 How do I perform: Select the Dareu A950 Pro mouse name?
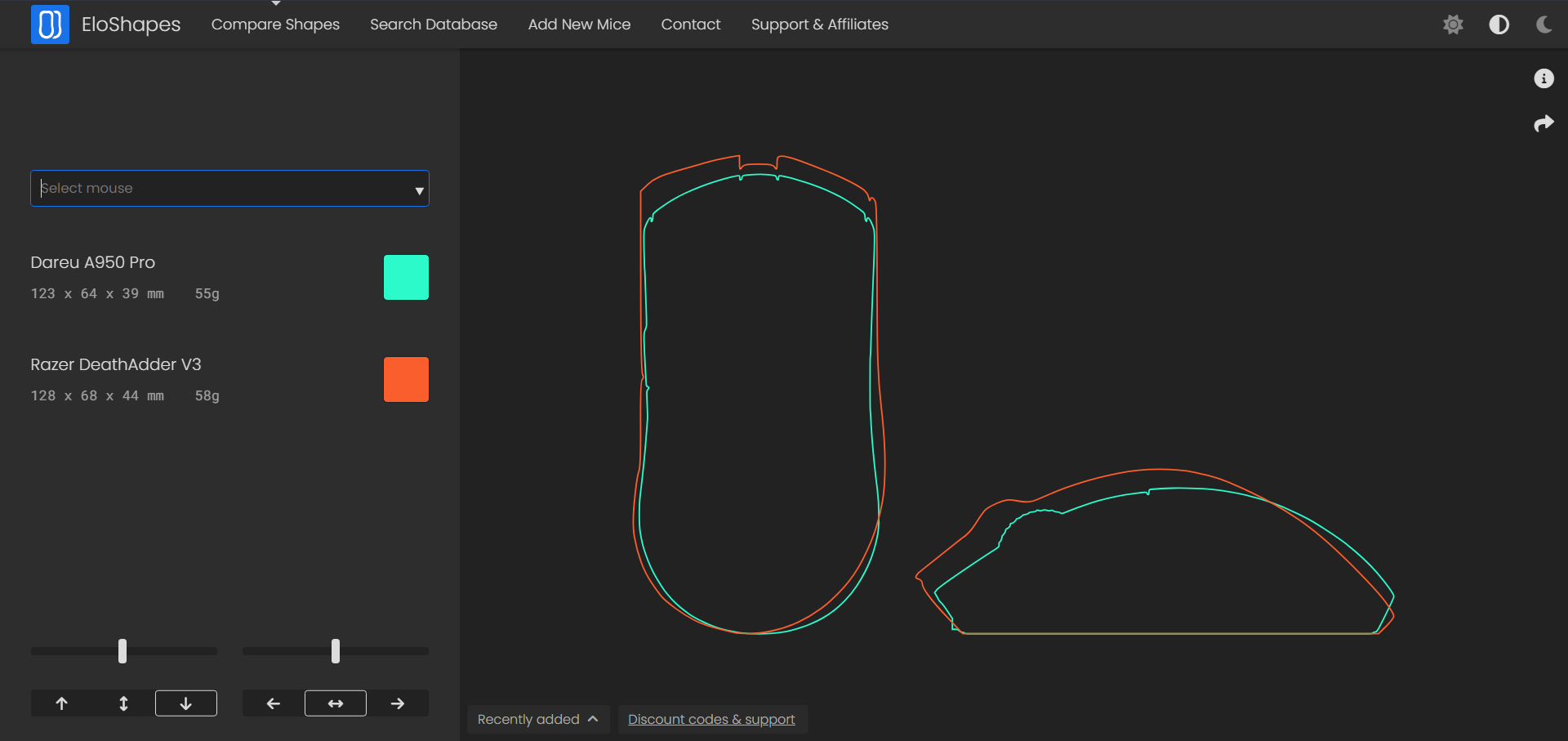coord(93,262)
